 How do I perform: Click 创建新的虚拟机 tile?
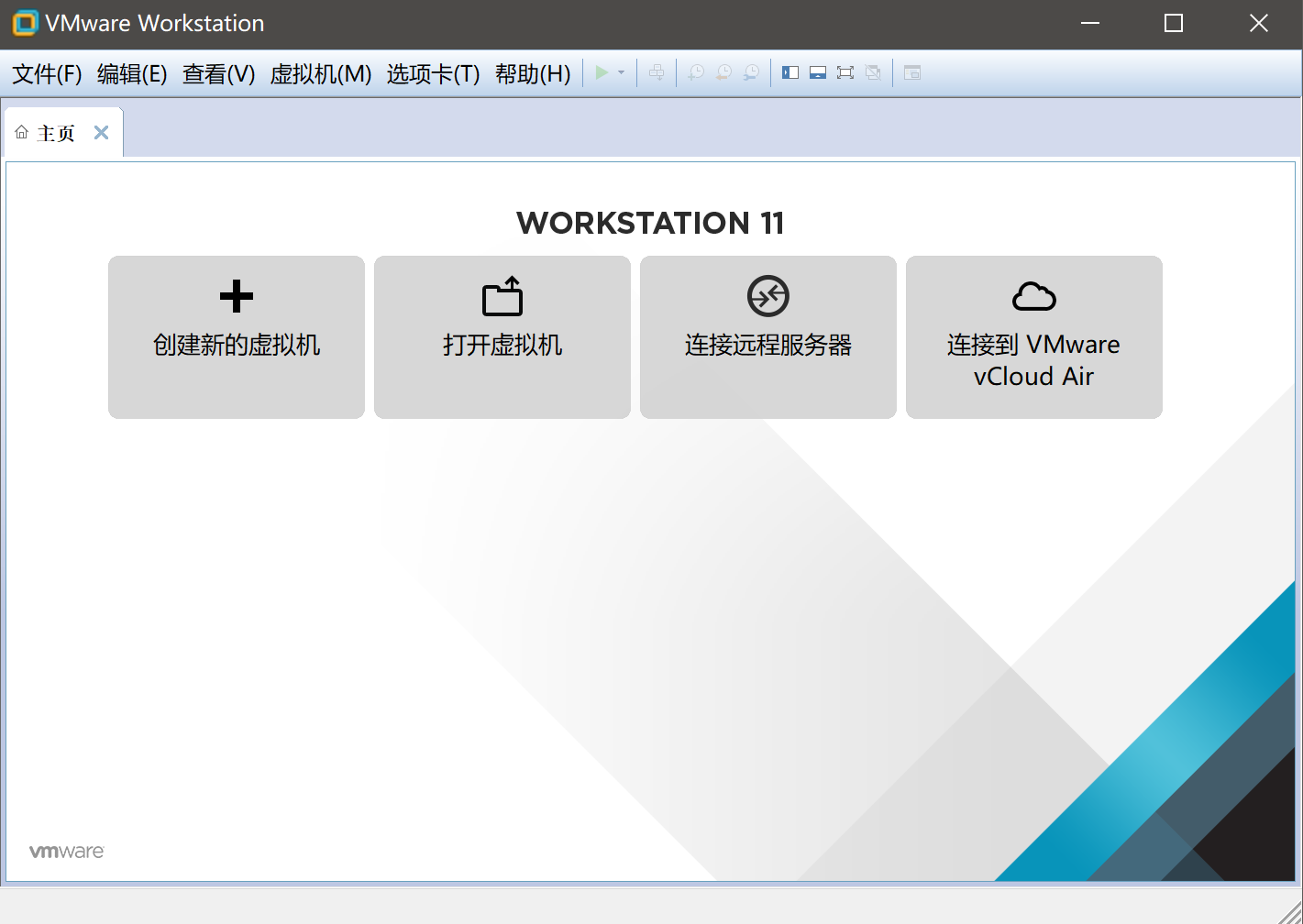point(237,336)
